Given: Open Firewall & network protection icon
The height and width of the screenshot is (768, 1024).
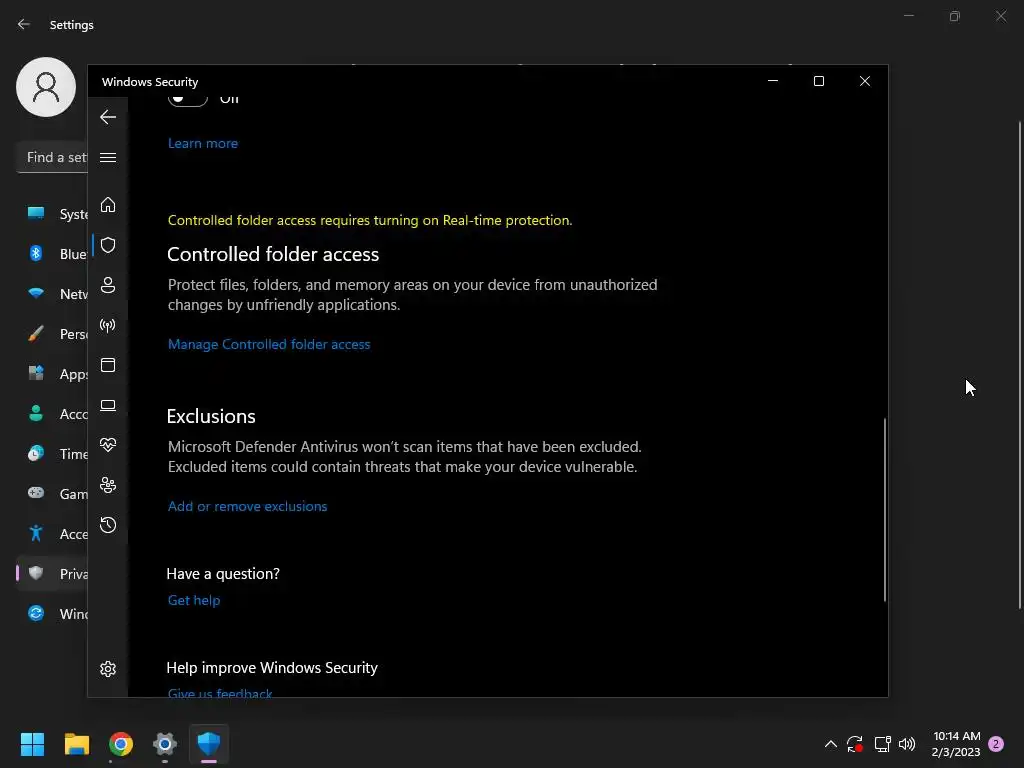Looking at the screenshot, I should [x=108, y=325].
